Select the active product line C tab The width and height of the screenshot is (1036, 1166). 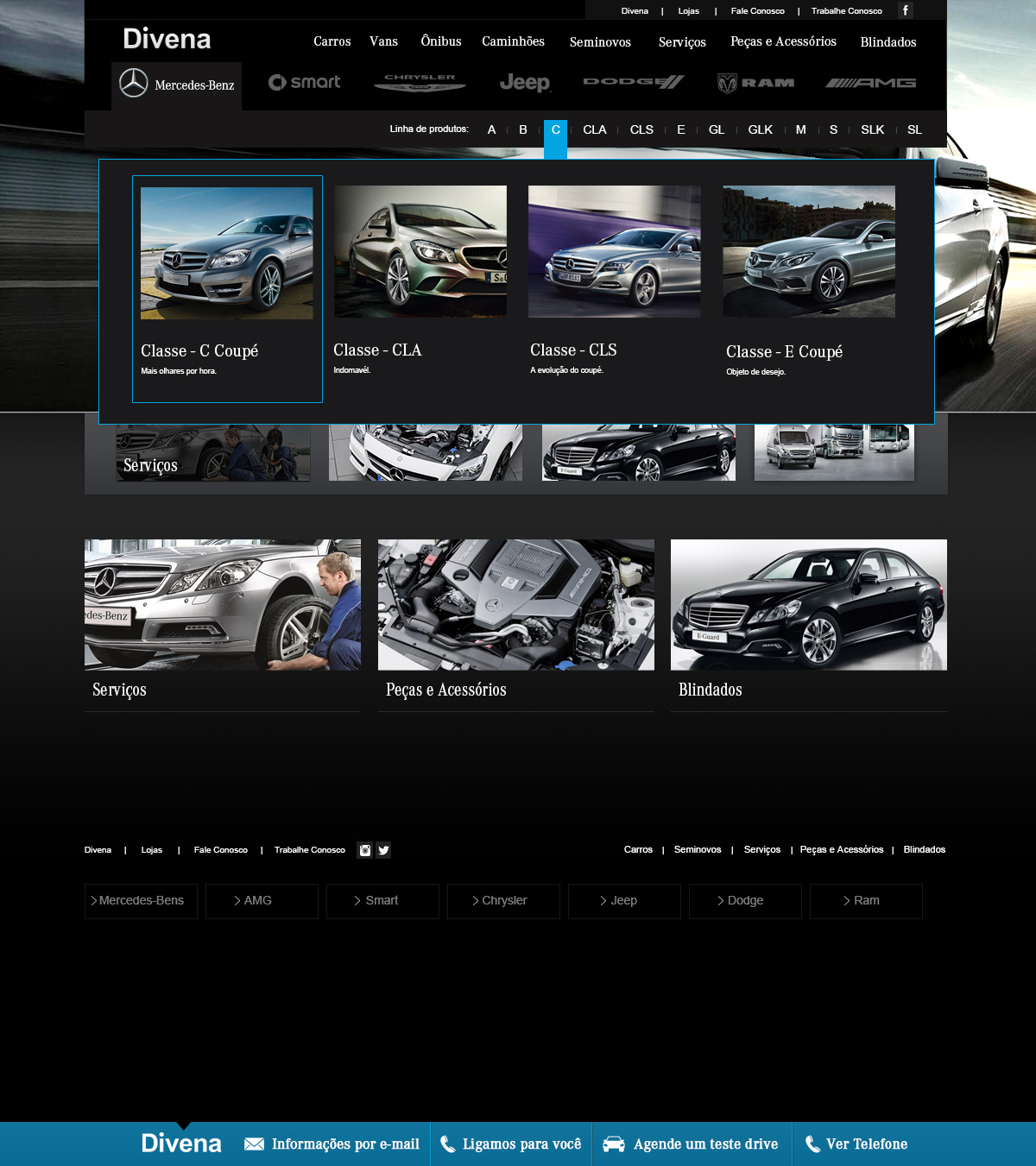pos(555,139)
